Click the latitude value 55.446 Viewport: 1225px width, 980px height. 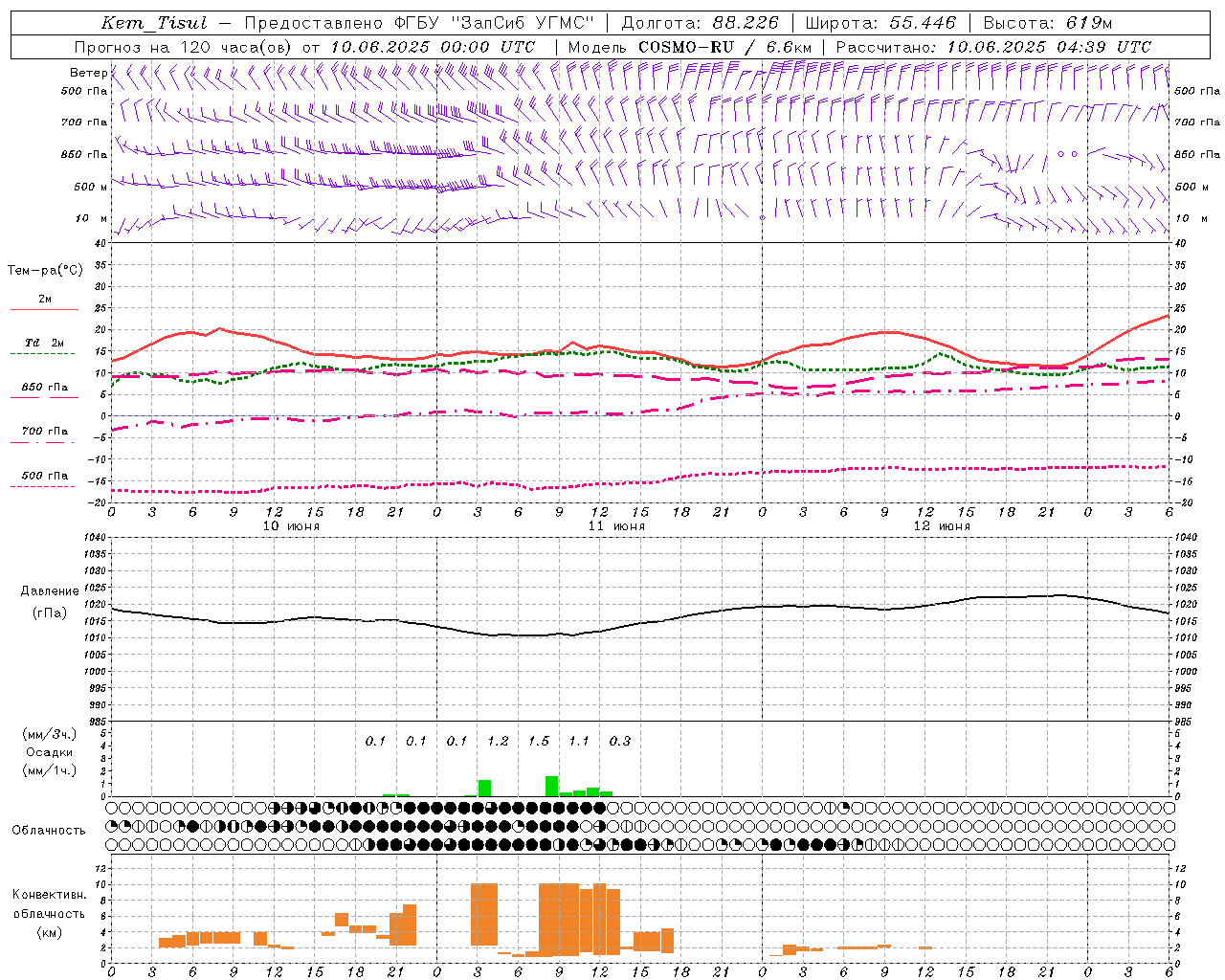[x=923, y=23]
